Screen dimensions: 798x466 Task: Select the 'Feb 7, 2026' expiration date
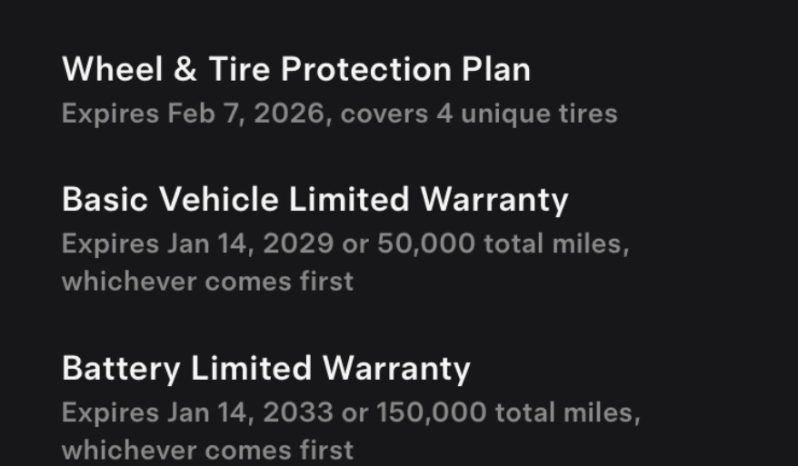pyautogui.click(x=246, y=113)
